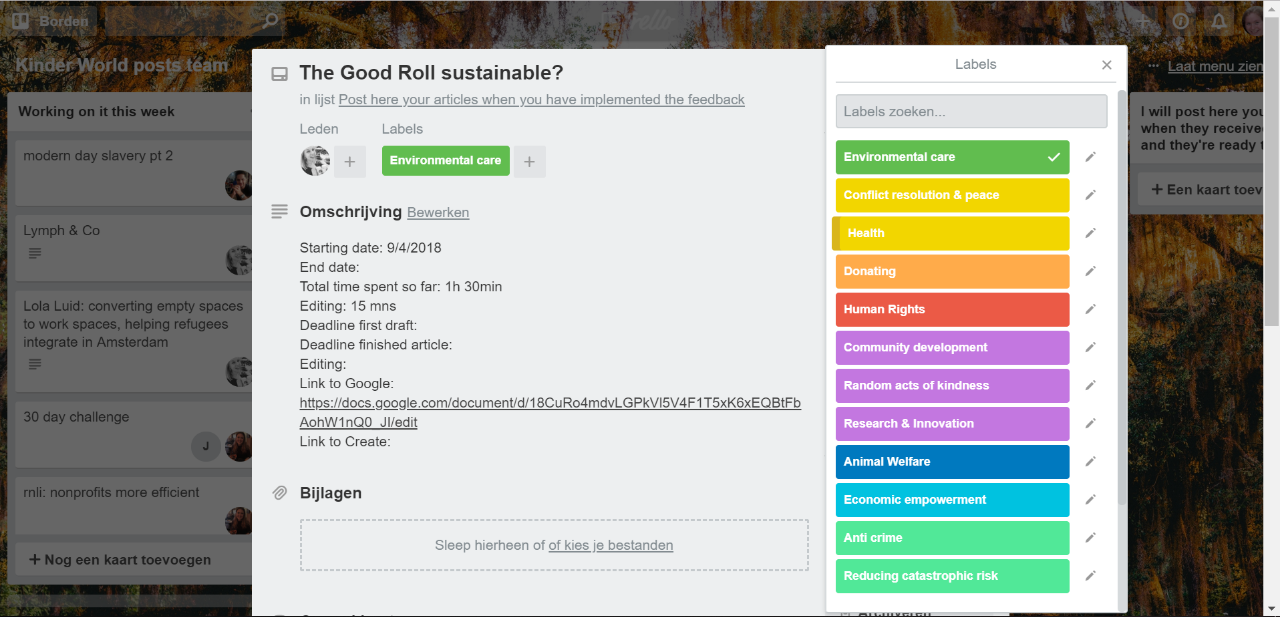Click the magnifier icon in the header search
Screen dimensions: 1280x617
coord(270,20)
